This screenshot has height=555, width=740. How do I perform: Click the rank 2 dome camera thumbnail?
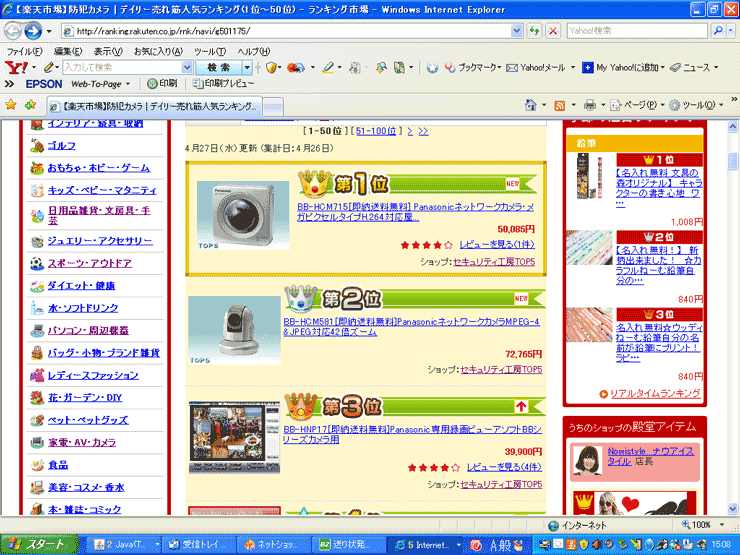235,330
